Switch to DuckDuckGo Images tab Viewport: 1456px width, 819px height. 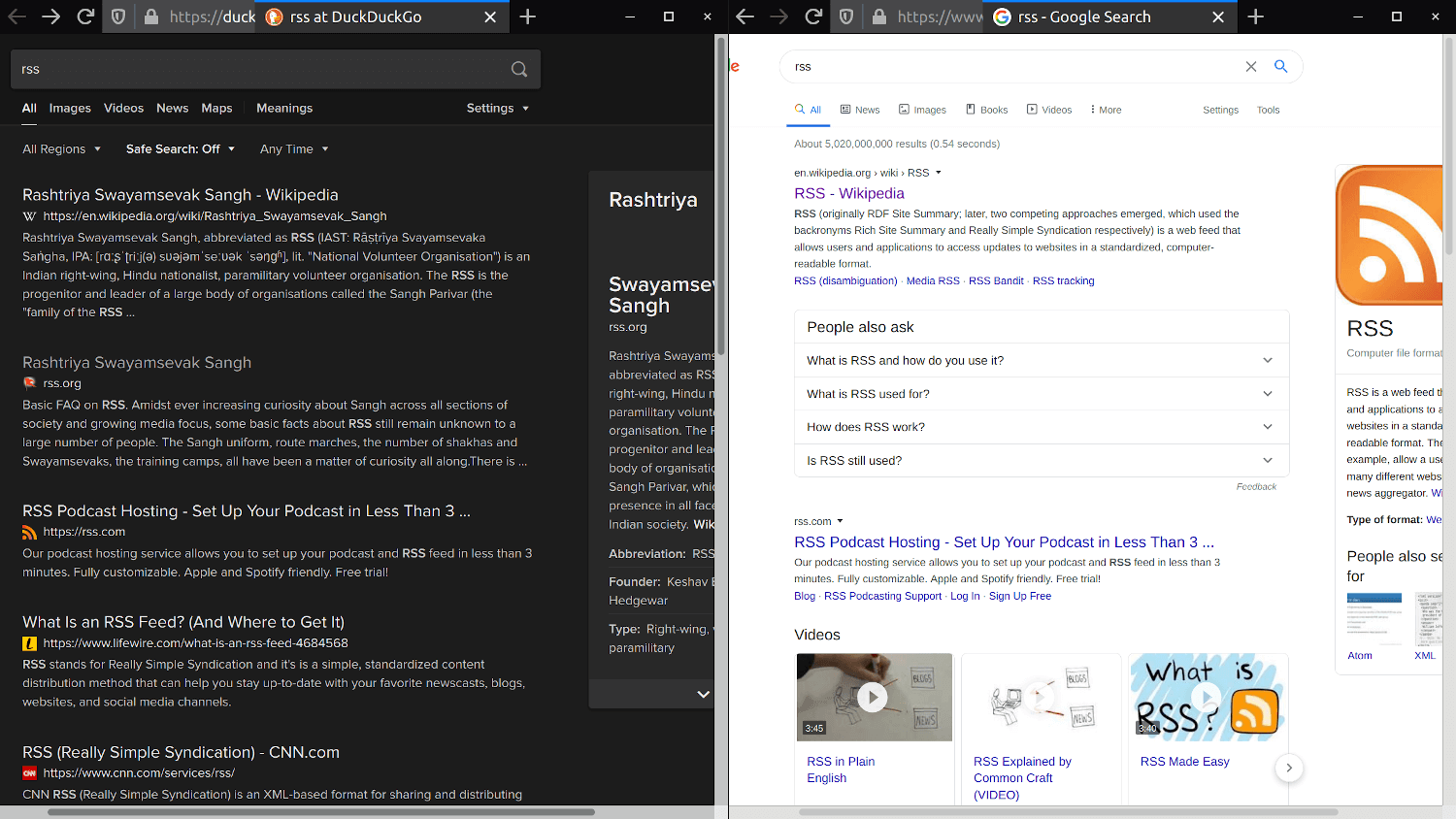[x=70, y=108]
